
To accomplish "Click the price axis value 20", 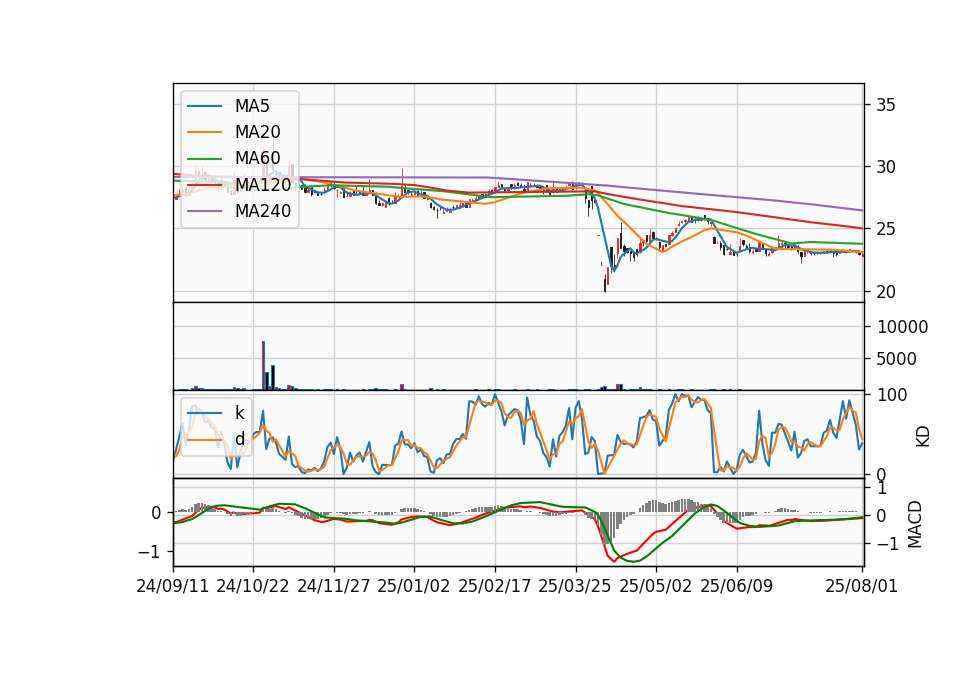I will (x=886, y=292).
